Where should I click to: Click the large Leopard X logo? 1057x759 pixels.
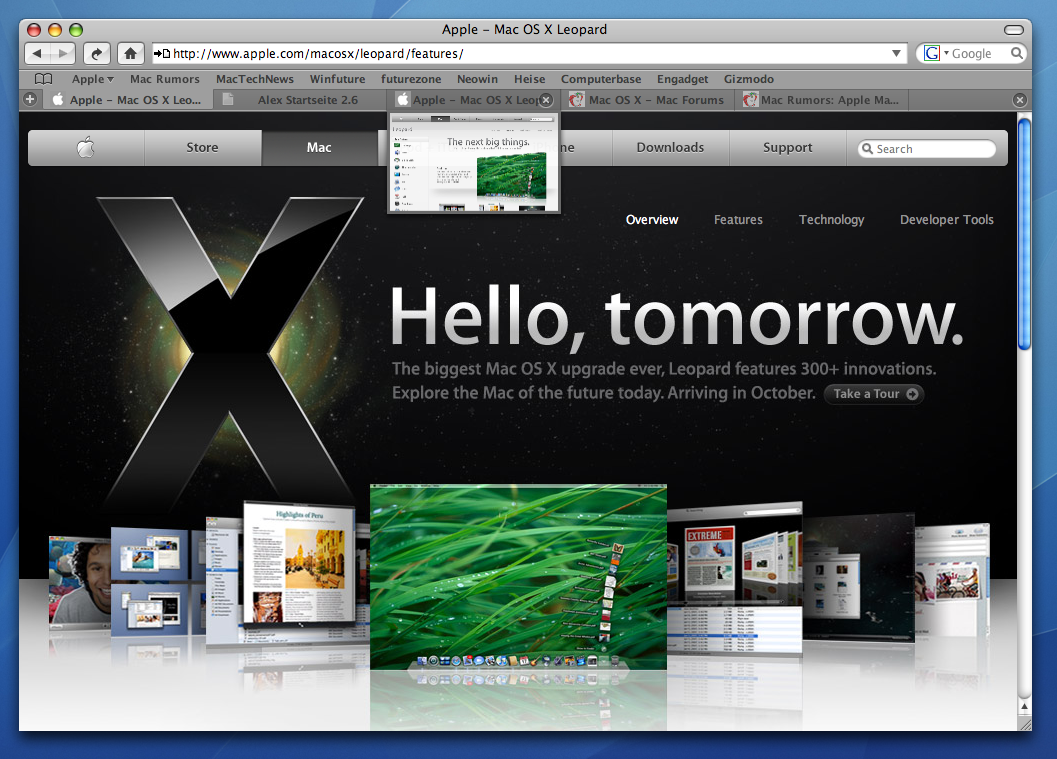(229, 351)
